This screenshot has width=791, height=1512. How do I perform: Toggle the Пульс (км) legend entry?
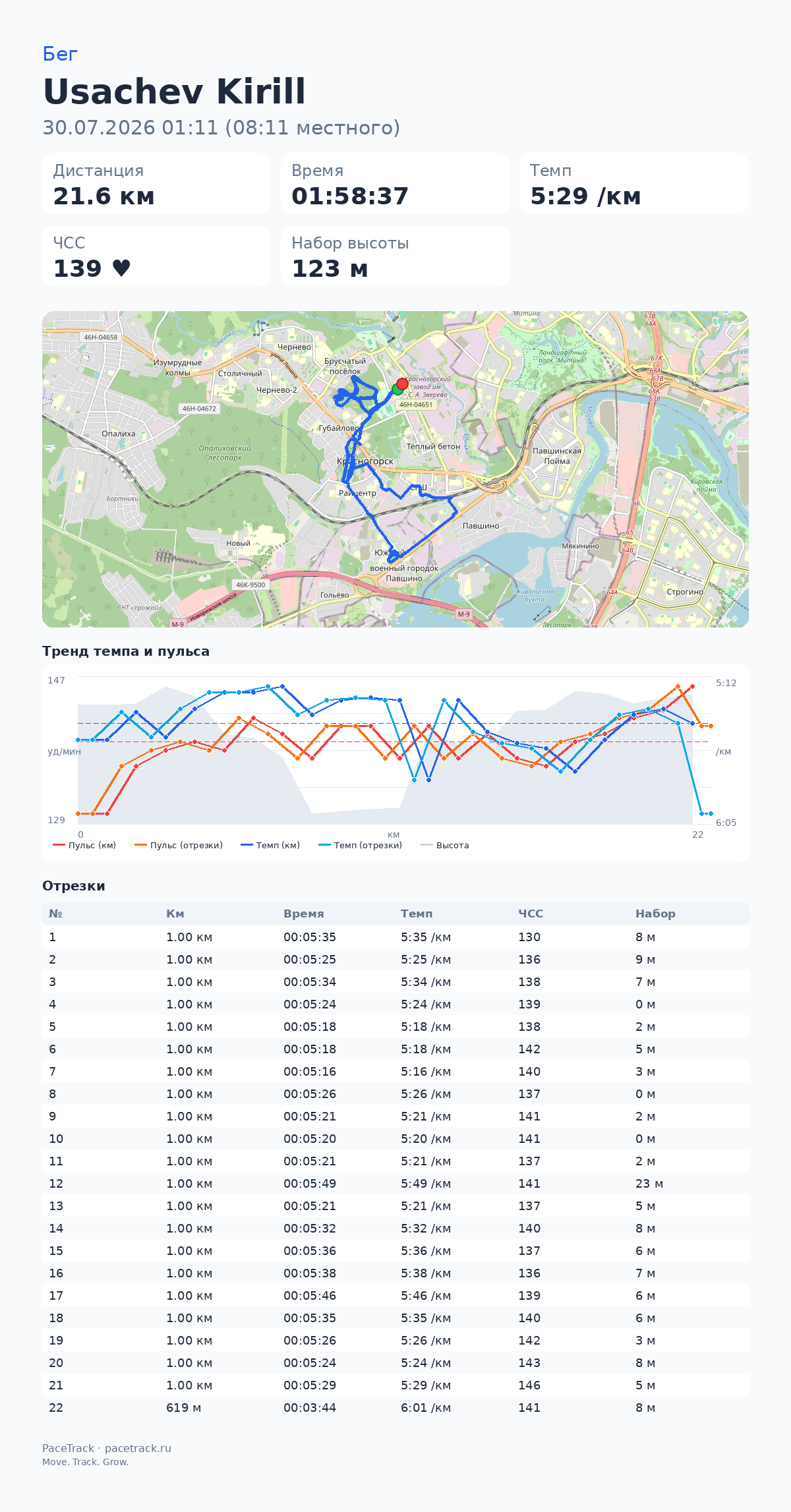point(84,845)
